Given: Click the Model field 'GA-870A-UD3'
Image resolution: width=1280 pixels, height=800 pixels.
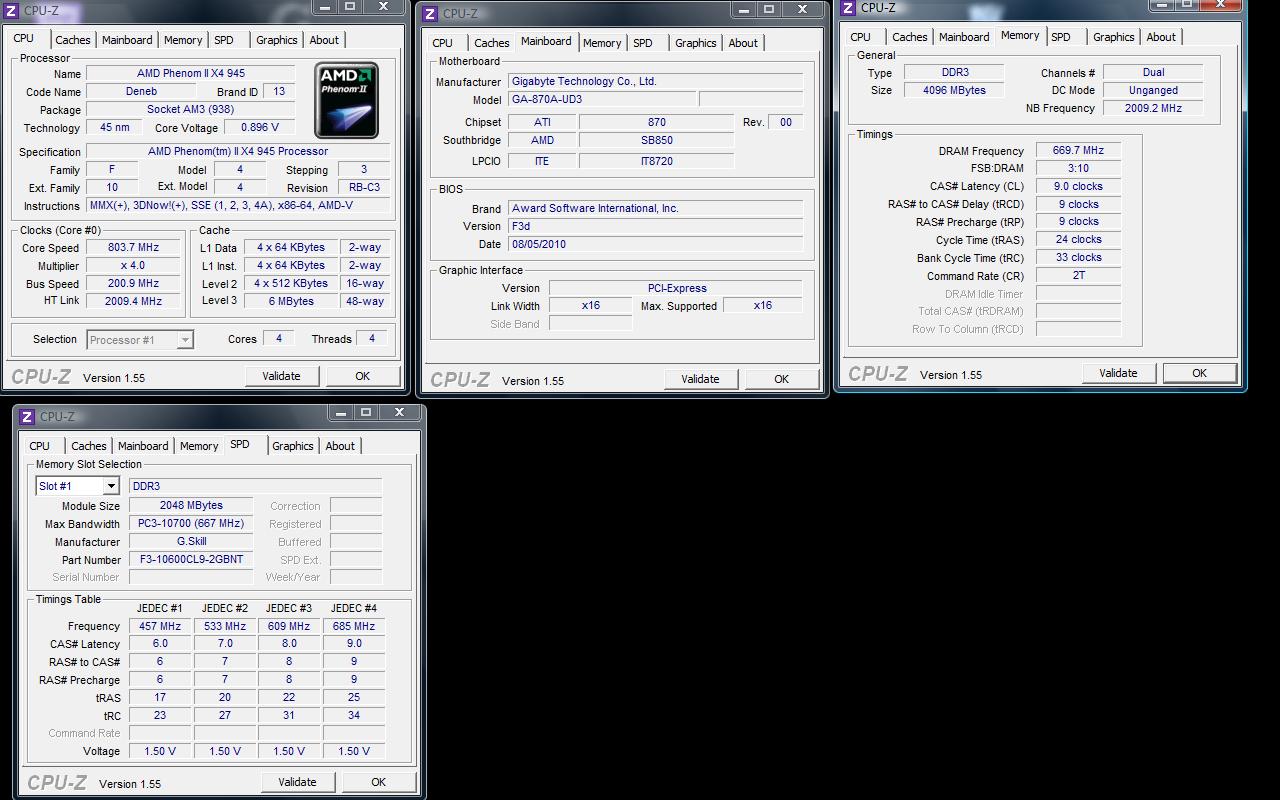Looking at the screenshot, I should (602, 100).
